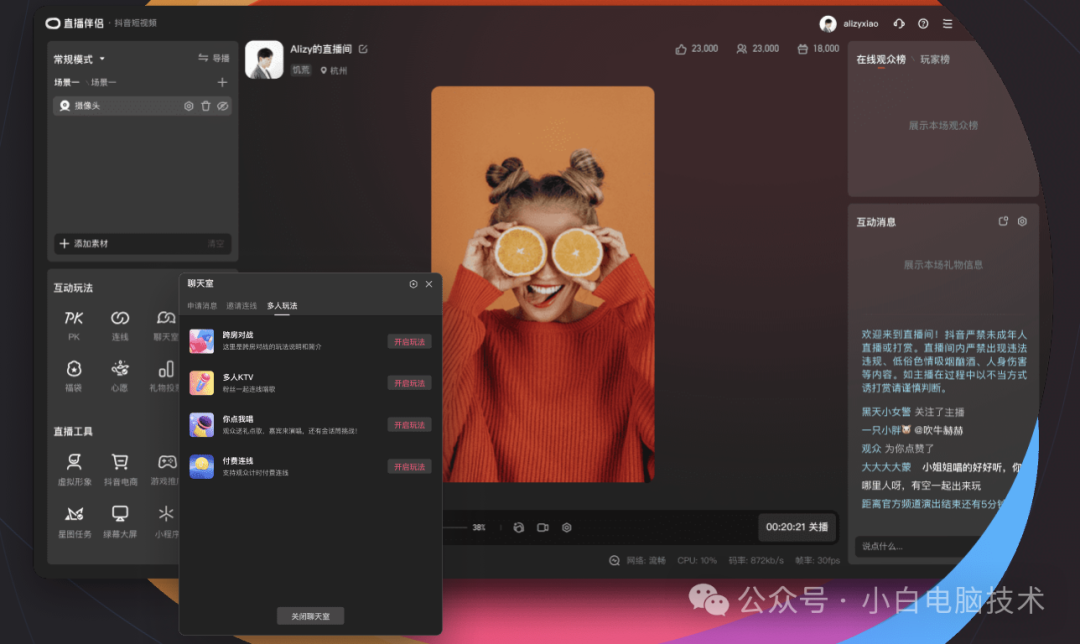Switch to the 邀请连线 tab
Image resolution: width=1080 pixels, height=644 pixels.
point(241,306)
